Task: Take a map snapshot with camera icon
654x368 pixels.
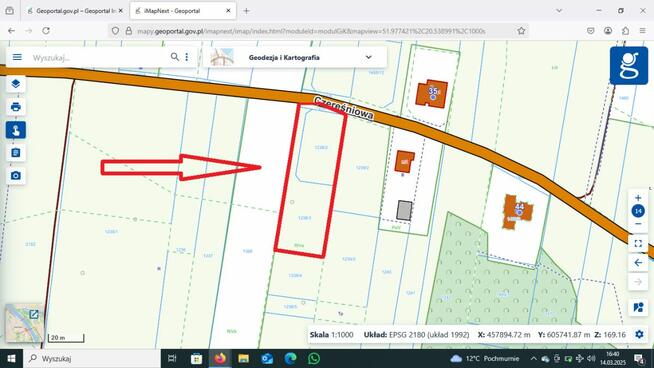Action: 16,176
